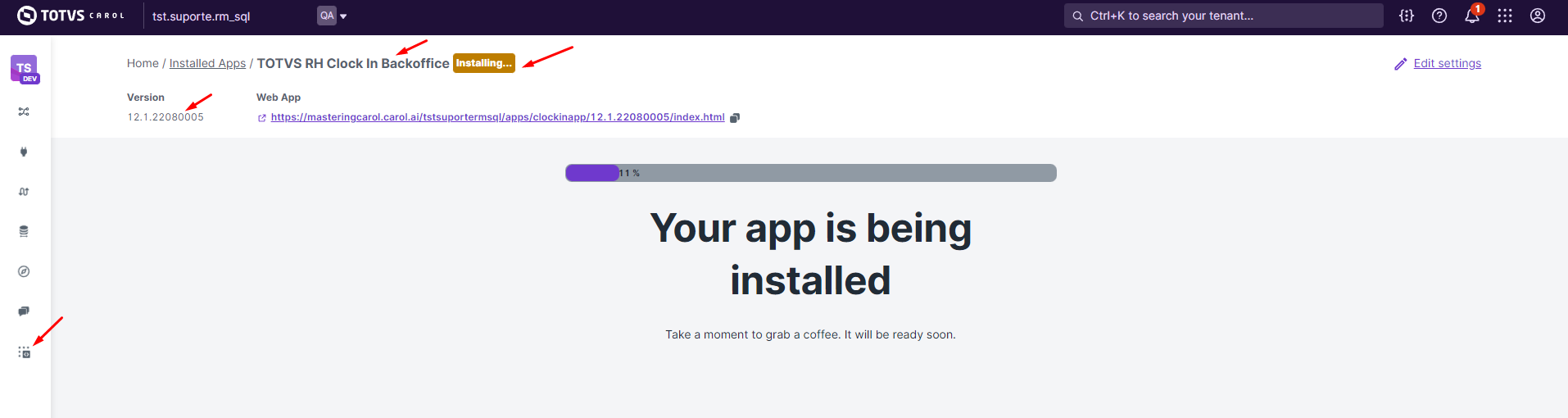The image size is (1568, 418).
Task: Open the database storage icon in sidebar
Action: tap(24, 231)
